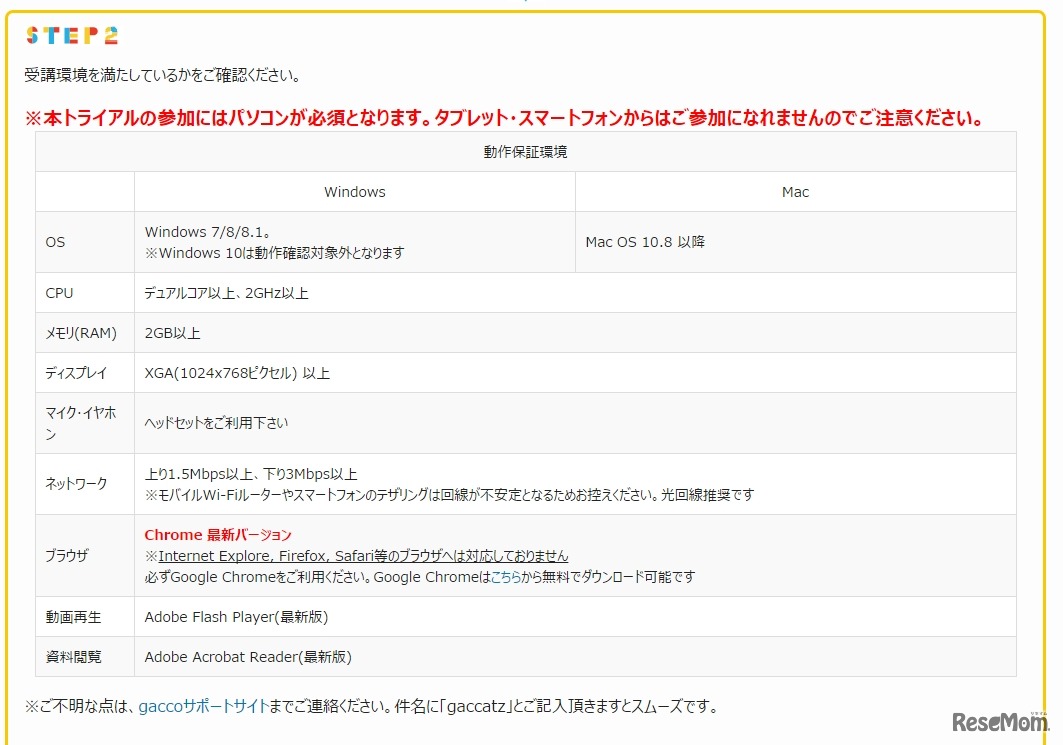Select the ブラウザ row label

click(66, 555)
